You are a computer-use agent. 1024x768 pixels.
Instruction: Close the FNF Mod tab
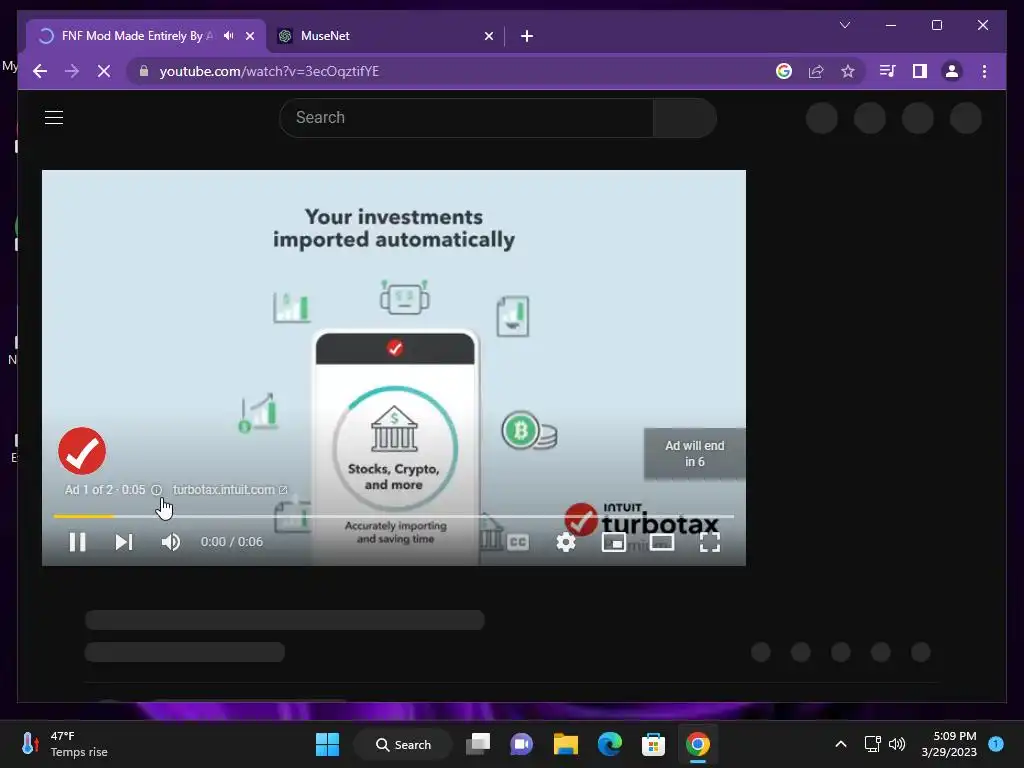249,36
